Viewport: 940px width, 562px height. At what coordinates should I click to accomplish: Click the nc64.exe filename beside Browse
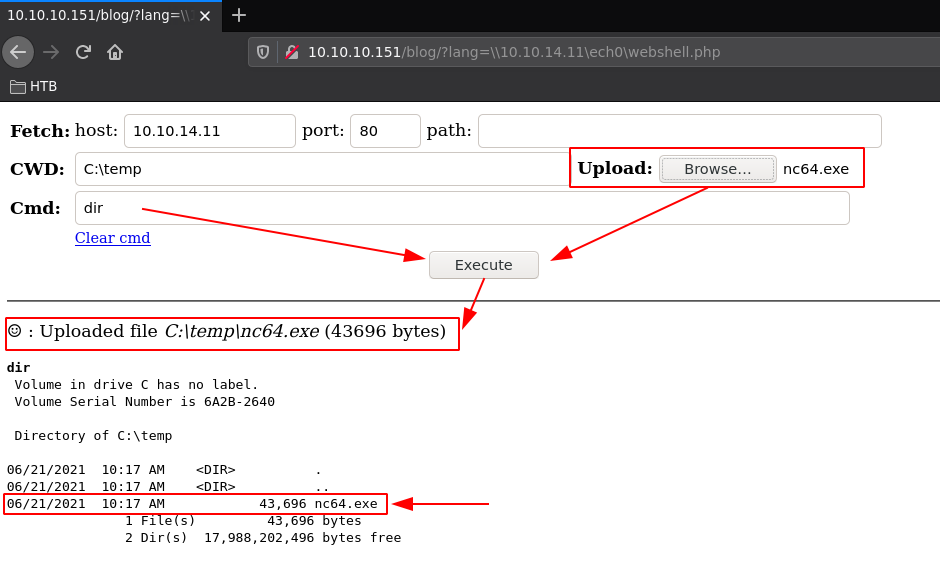coord(815,169)
